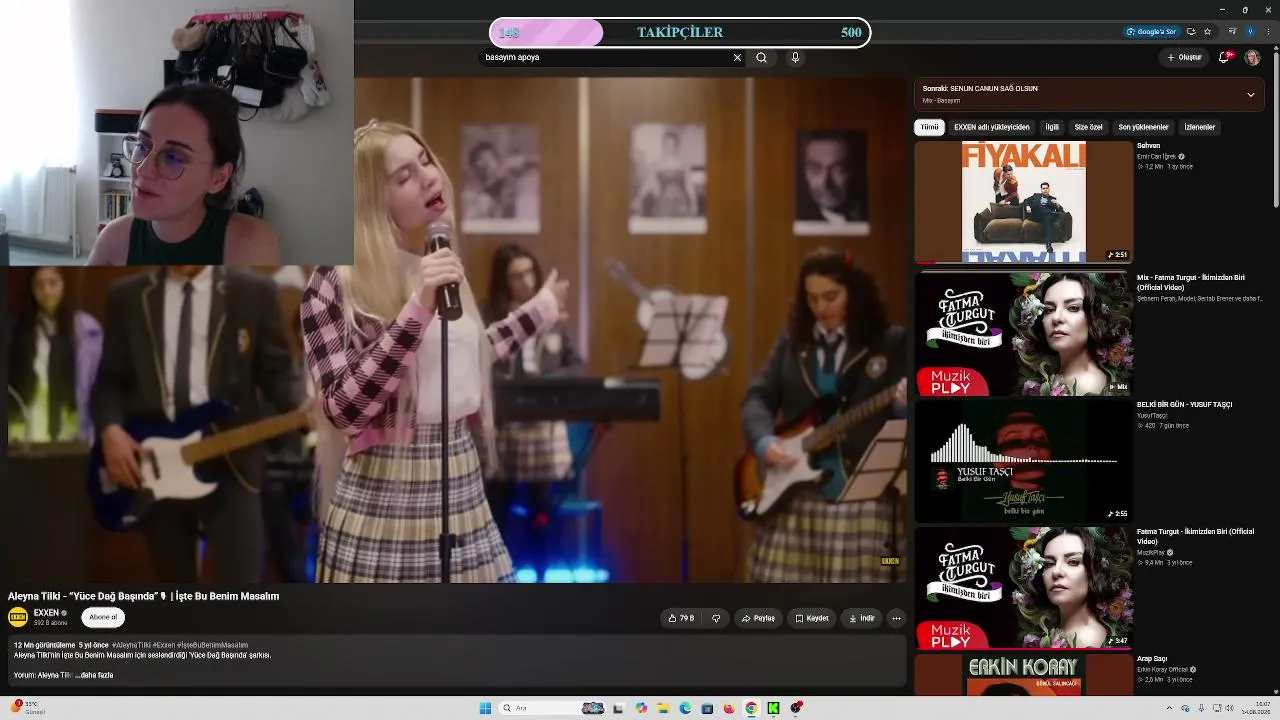Expand description with '...daha fazla'
The image size is (1280, 720).
[x=94, y=675]
